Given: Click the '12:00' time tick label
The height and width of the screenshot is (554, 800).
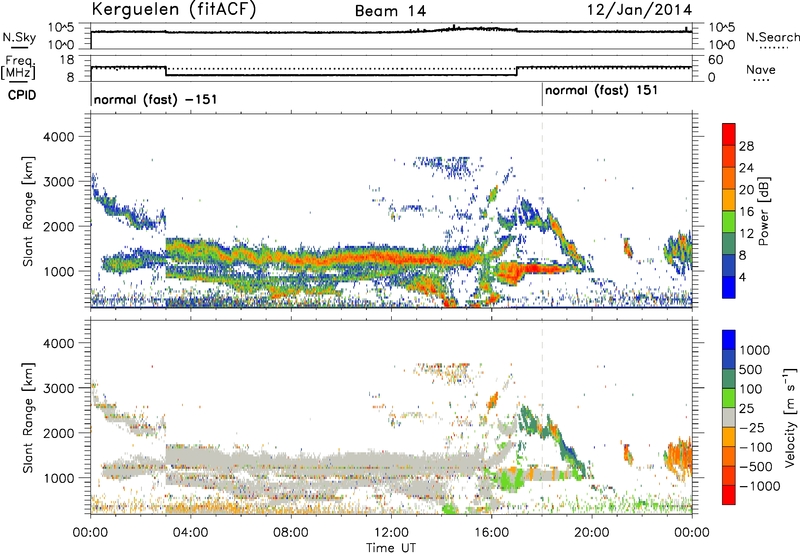Looking at the screenshot, I should pyautogui.click(x=391, y=533).
